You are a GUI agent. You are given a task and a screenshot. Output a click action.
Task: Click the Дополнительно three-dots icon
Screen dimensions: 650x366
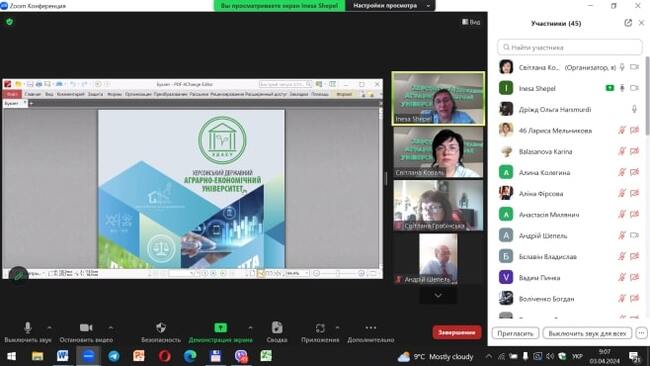[x=371, y=327]
